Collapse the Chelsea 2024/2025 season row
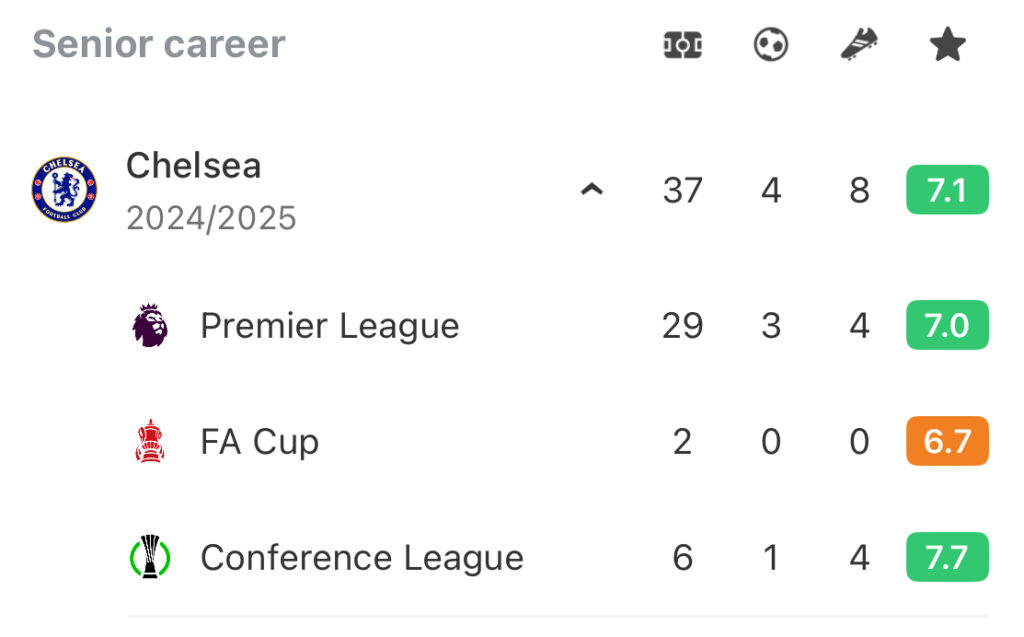 [x=592, y=189]
